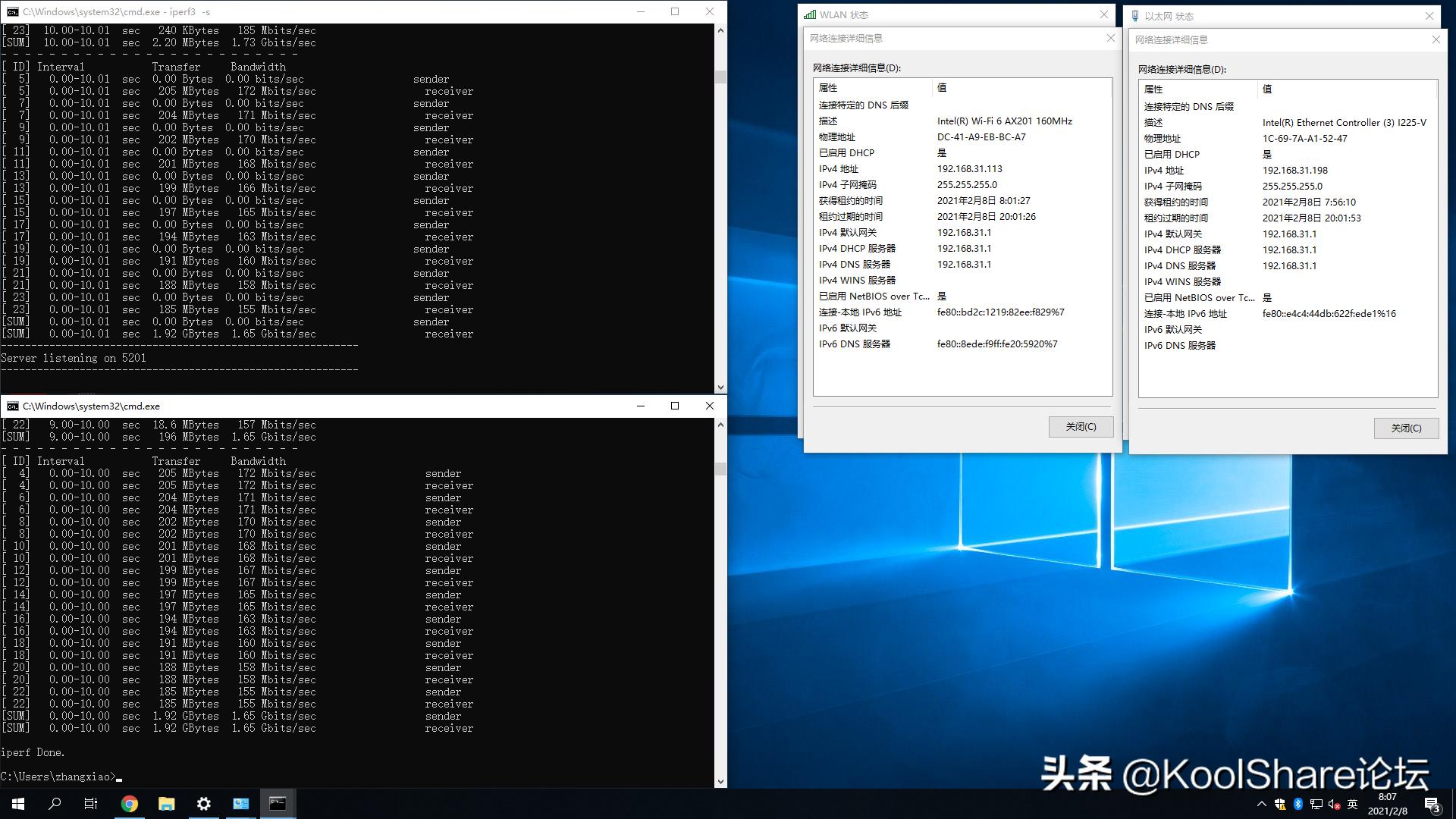This screenshot has height=819, width=1456.
Task: Switch to cmd.exe via its taskbar icon
Action: click(278, 803)
